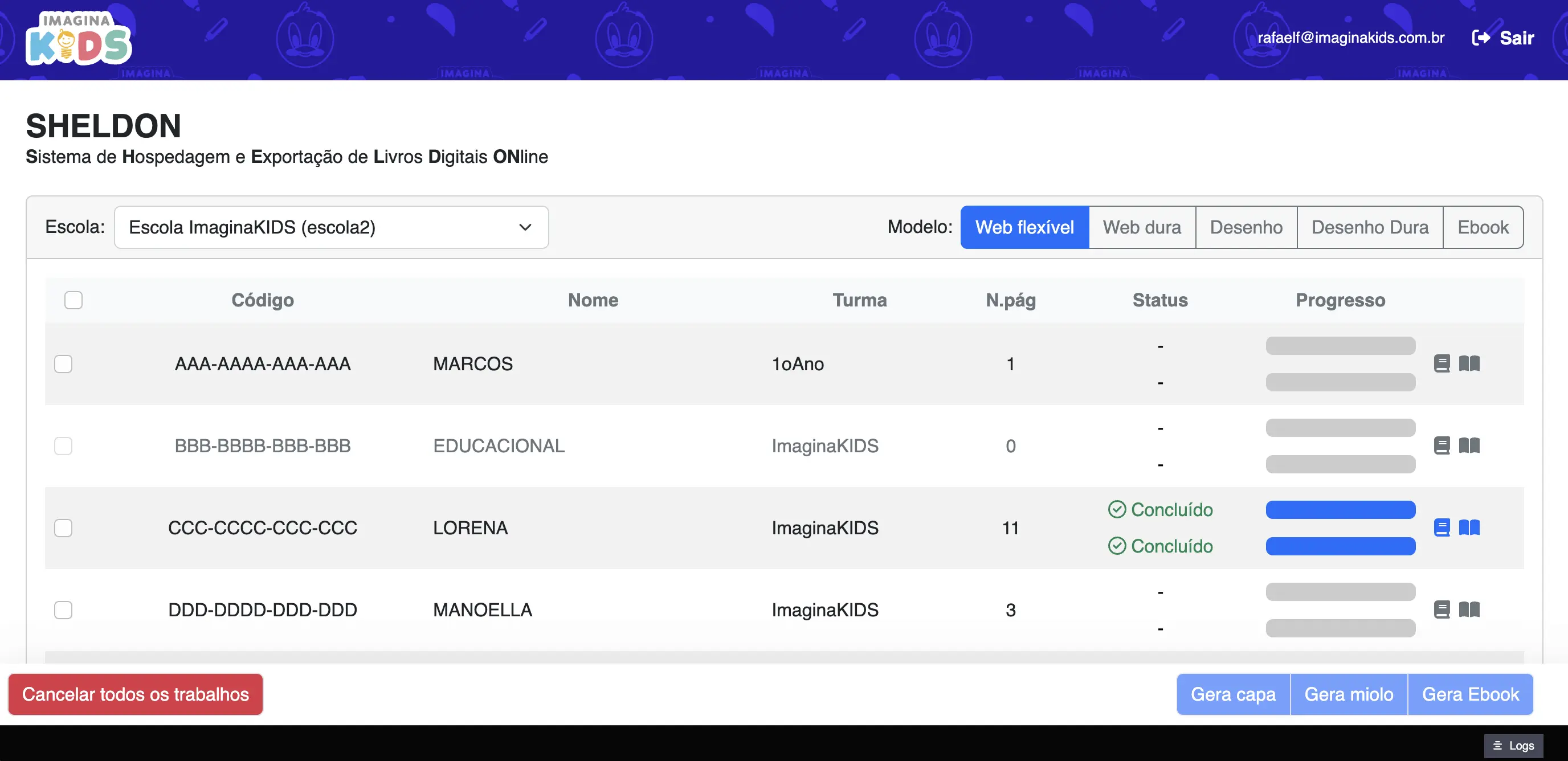The height and width of the screenshot is (761, 1568).
Task: Select the checkbox for row AAA-AAAA-AAA-AAA
Action: (63, 363)
